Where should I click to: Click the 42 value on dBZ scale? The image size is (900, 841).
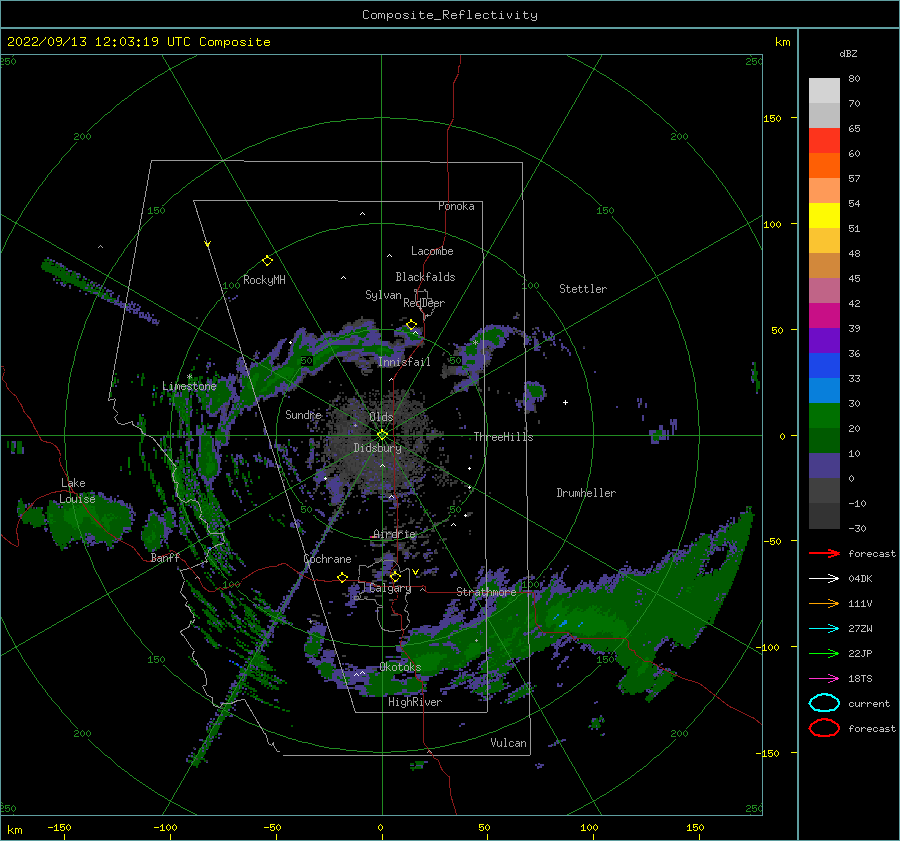[x=854, y=304]
